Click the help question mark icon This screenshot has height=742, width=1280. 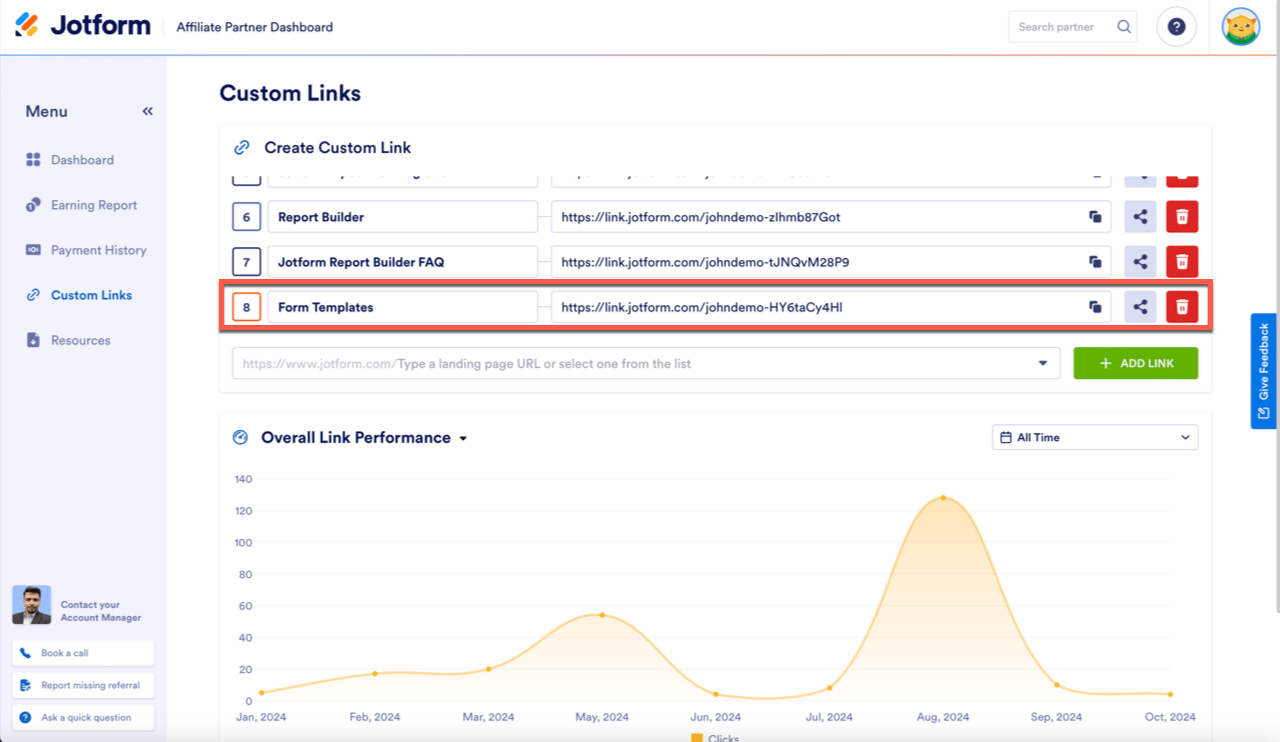click(x=1176, y=27)
